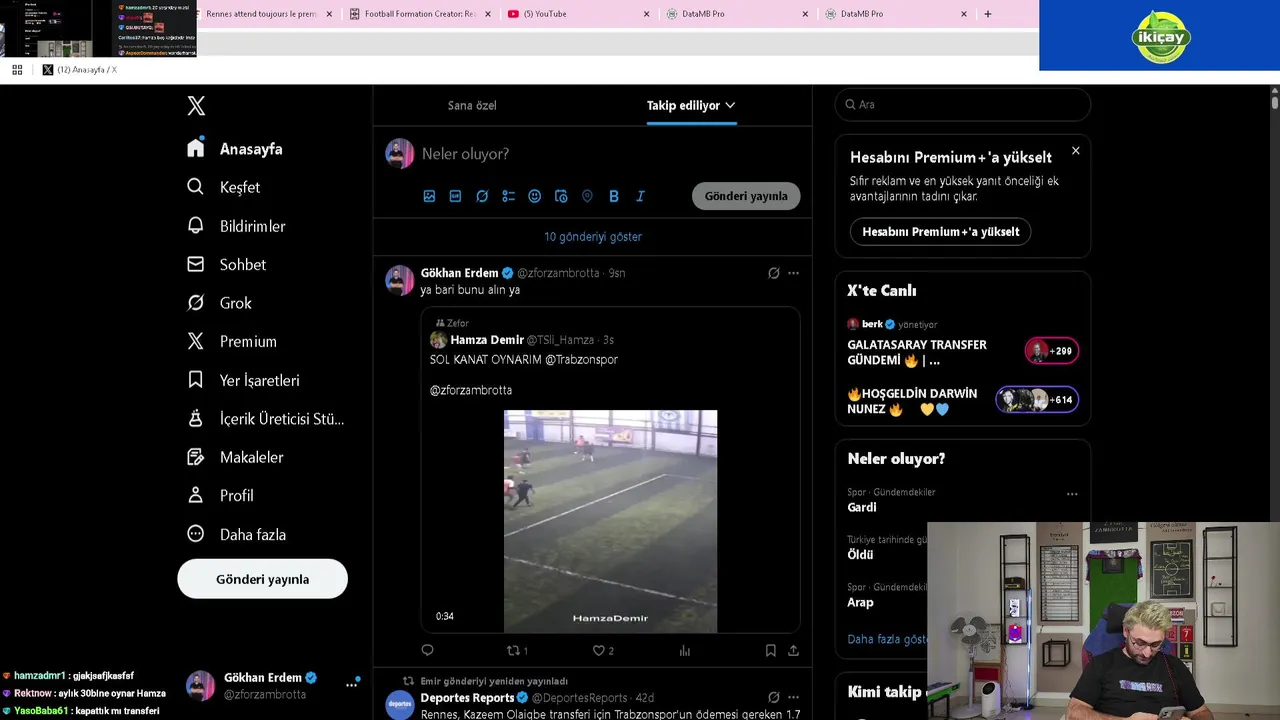Dismiss the Premium+ upgrade card
This screenshot has height=720, width=1280.
tap(1076, 151)
